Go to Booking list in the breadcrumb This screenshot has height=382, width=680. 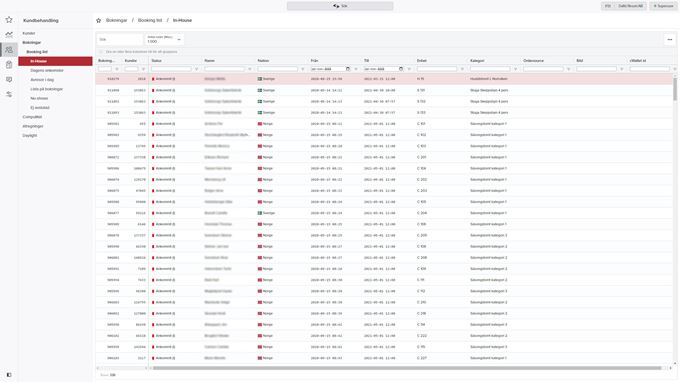point(150,20)
